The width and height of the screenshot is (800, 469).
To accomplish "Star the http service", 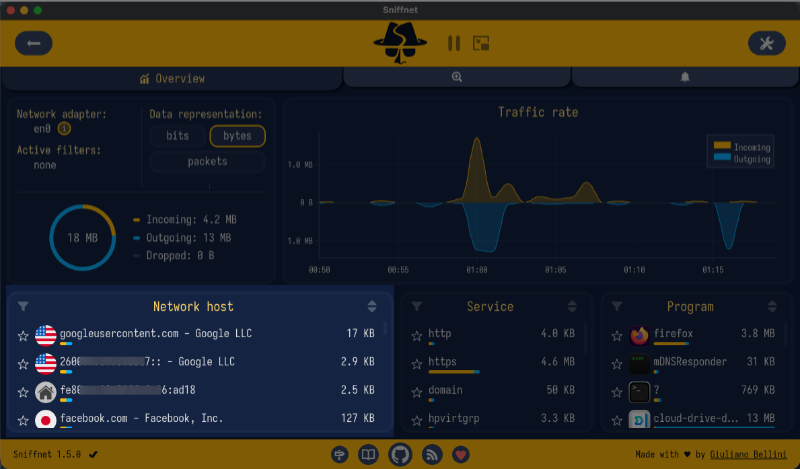I will point(417,335).
